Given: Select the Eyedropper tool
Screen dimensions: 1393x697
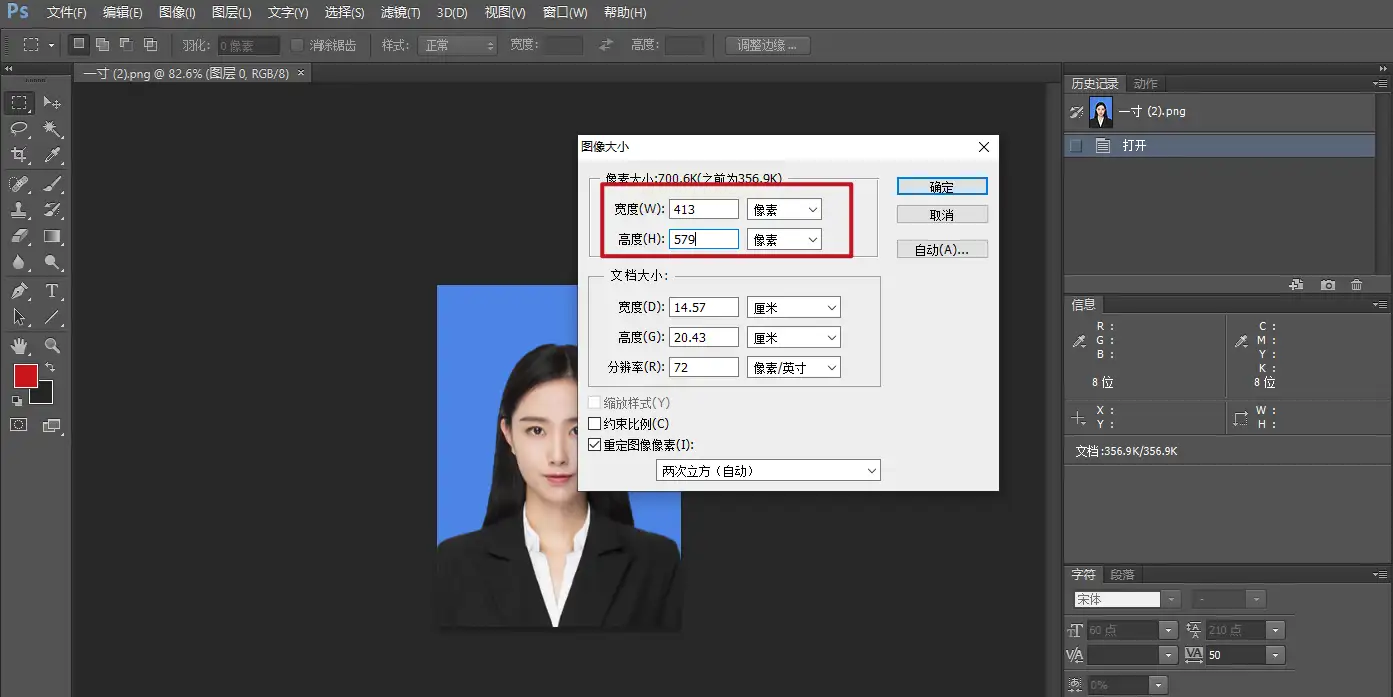Looking at the screenshot, I should tap(52, 155).
